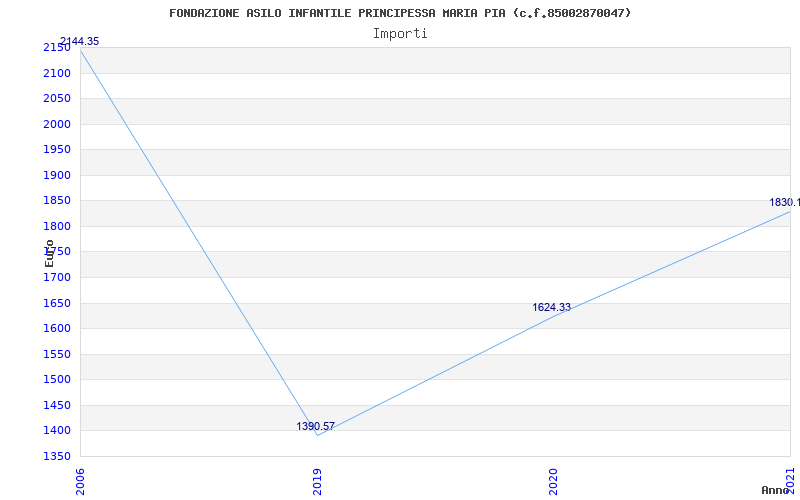Viewport: 800px width, 500px height.
Task: Click y-axis value 1500
Action: 57,380
